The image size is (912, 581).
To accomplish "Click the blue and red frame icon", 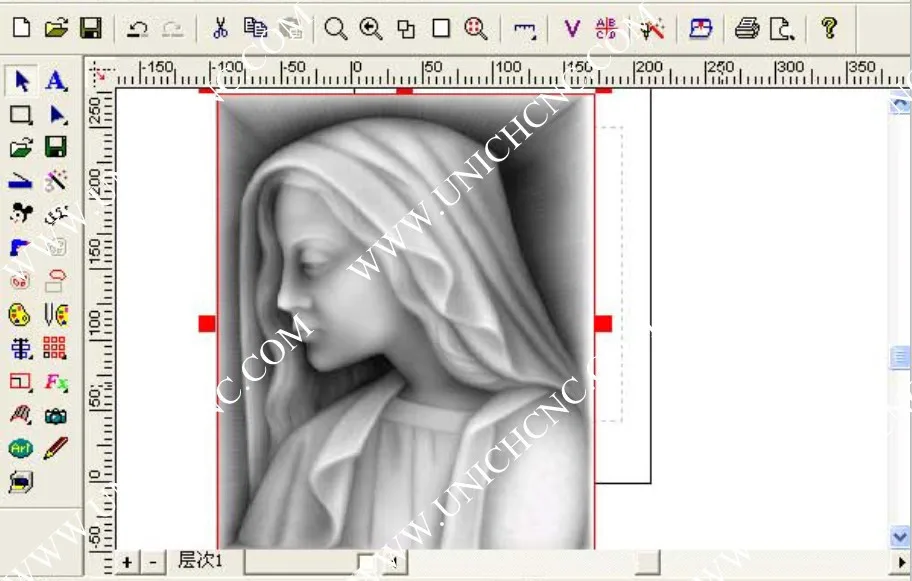I will [x=701, y=27].
